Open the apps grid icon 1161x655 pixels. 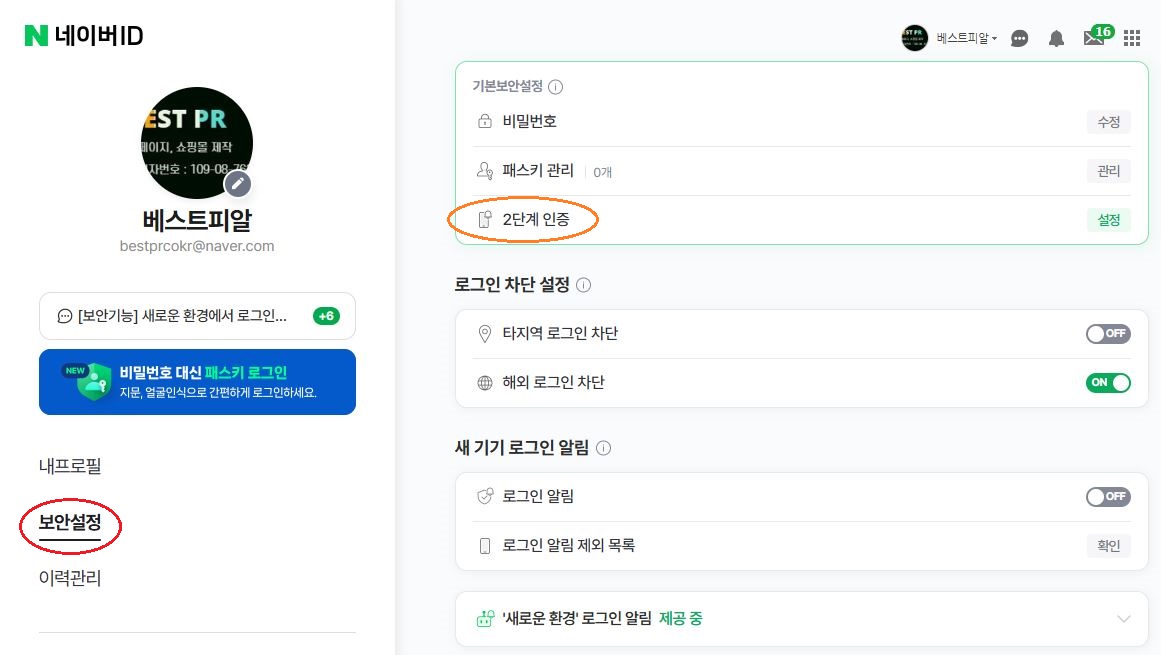(1132, 38)
